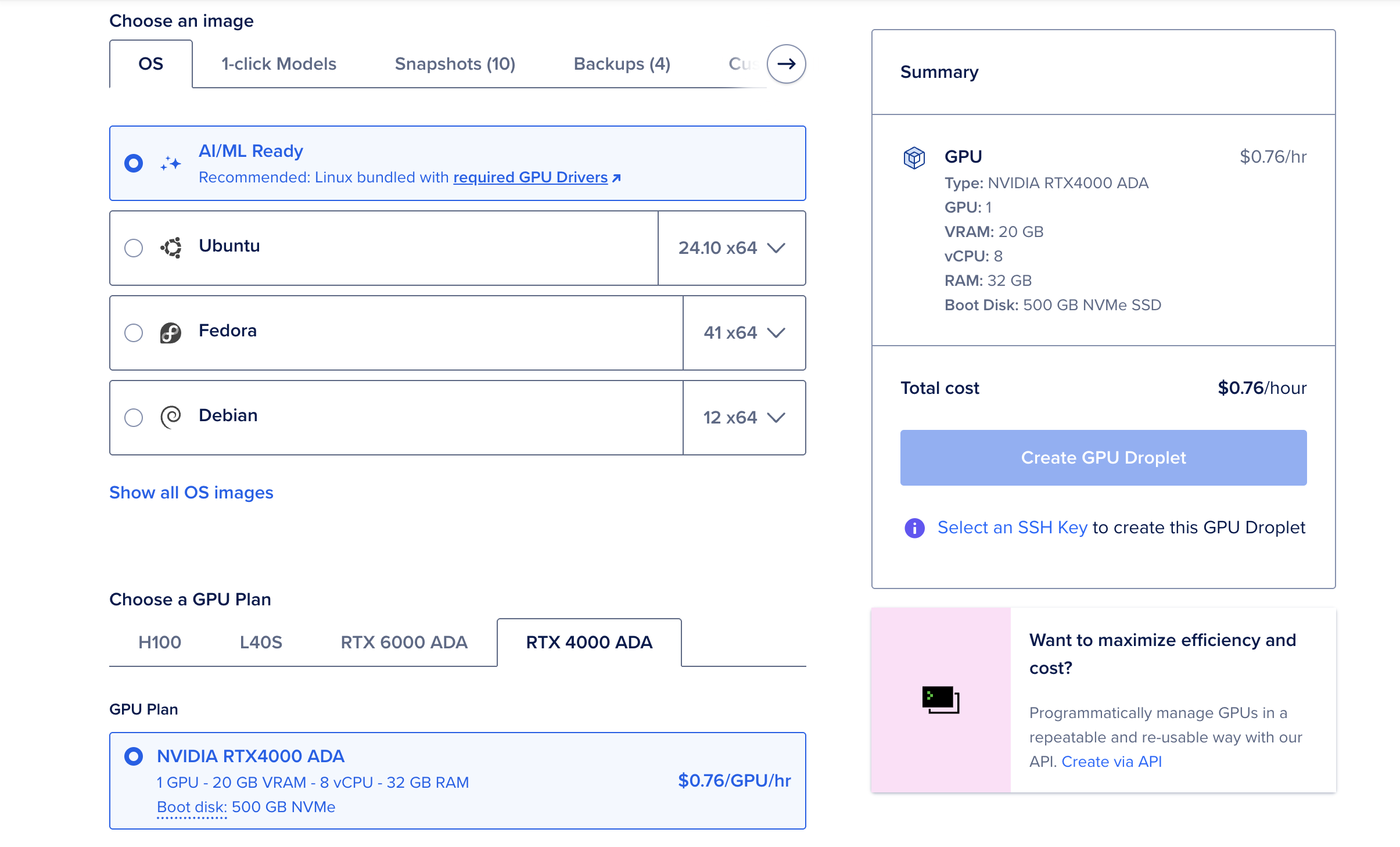Select the Debian radio button
Image resolution: width=1400 pixels, height=847 pixels.
click(134, 418)
